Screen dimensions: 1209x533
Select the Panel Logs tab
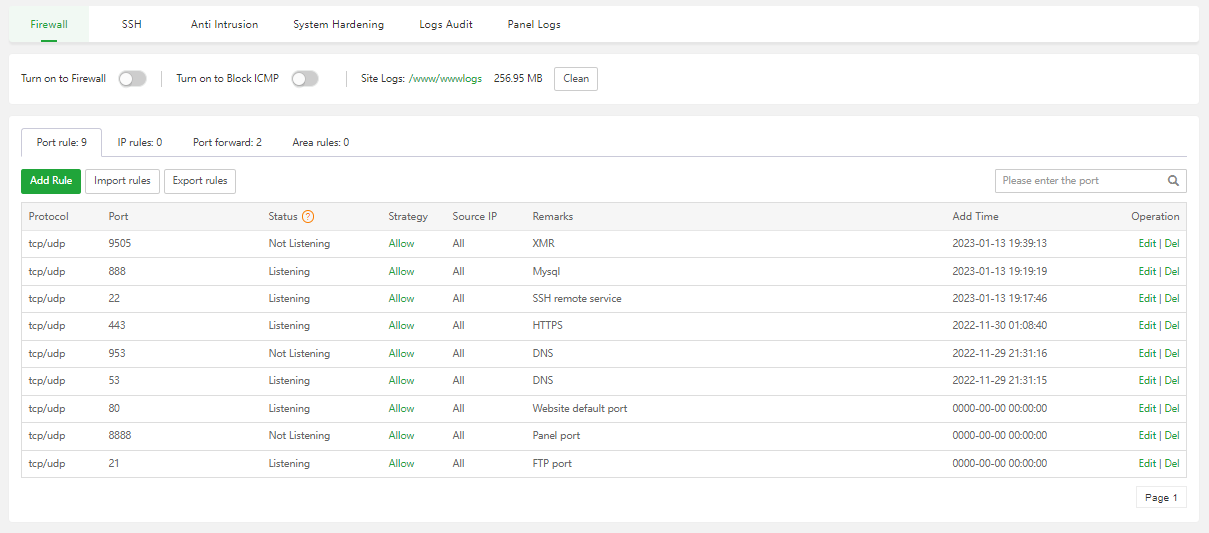tap(534, 24)
